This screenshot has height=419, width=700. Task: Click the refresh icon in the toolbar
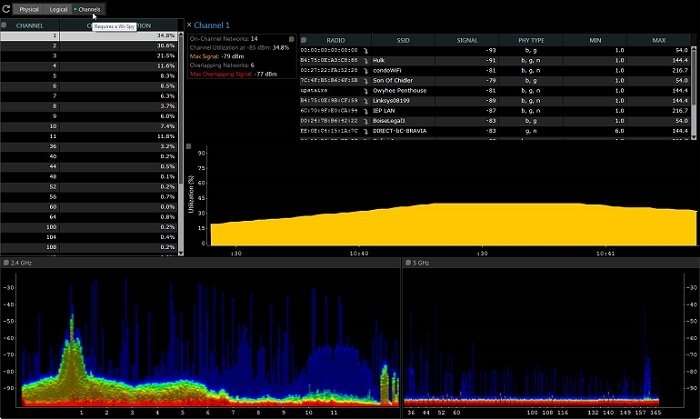[7, 9]
